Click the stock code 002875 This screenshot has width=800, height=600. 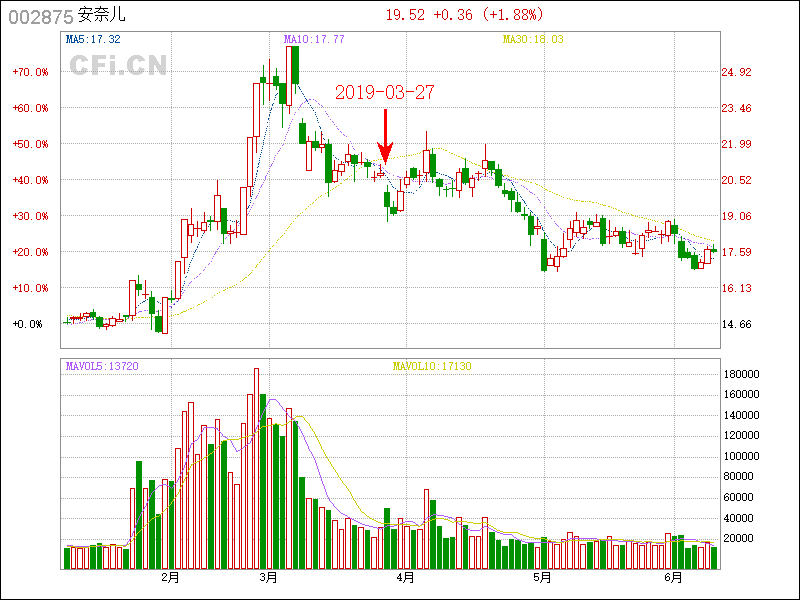(41, 16)
